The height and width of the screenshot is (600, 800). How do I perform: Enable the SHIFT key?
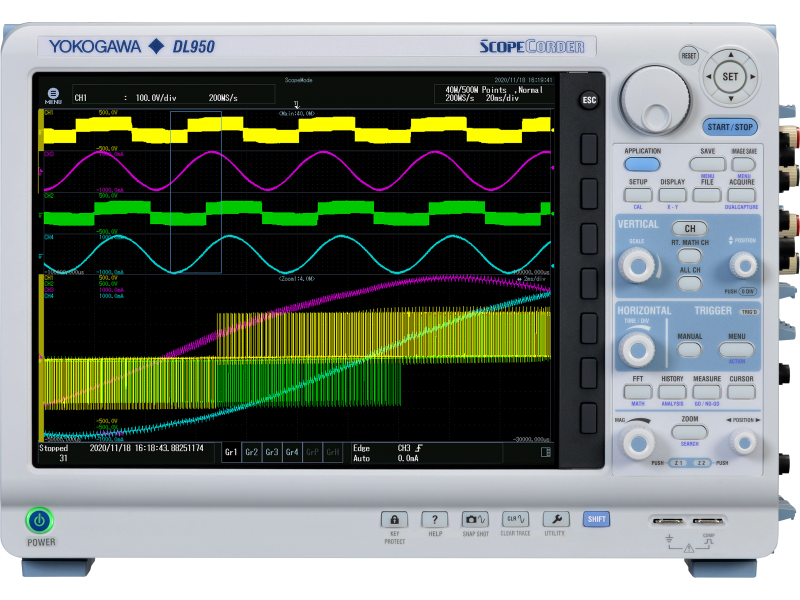pos(596,519)
